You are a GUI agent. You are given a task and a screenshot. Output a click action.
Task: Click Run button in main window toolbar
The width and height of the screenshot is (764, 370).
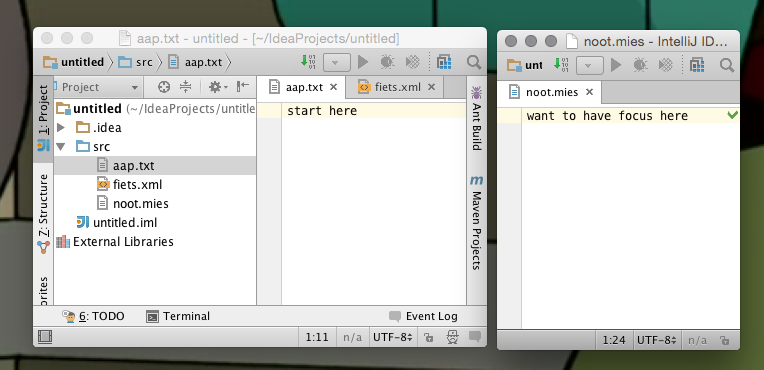click(363, 62)
